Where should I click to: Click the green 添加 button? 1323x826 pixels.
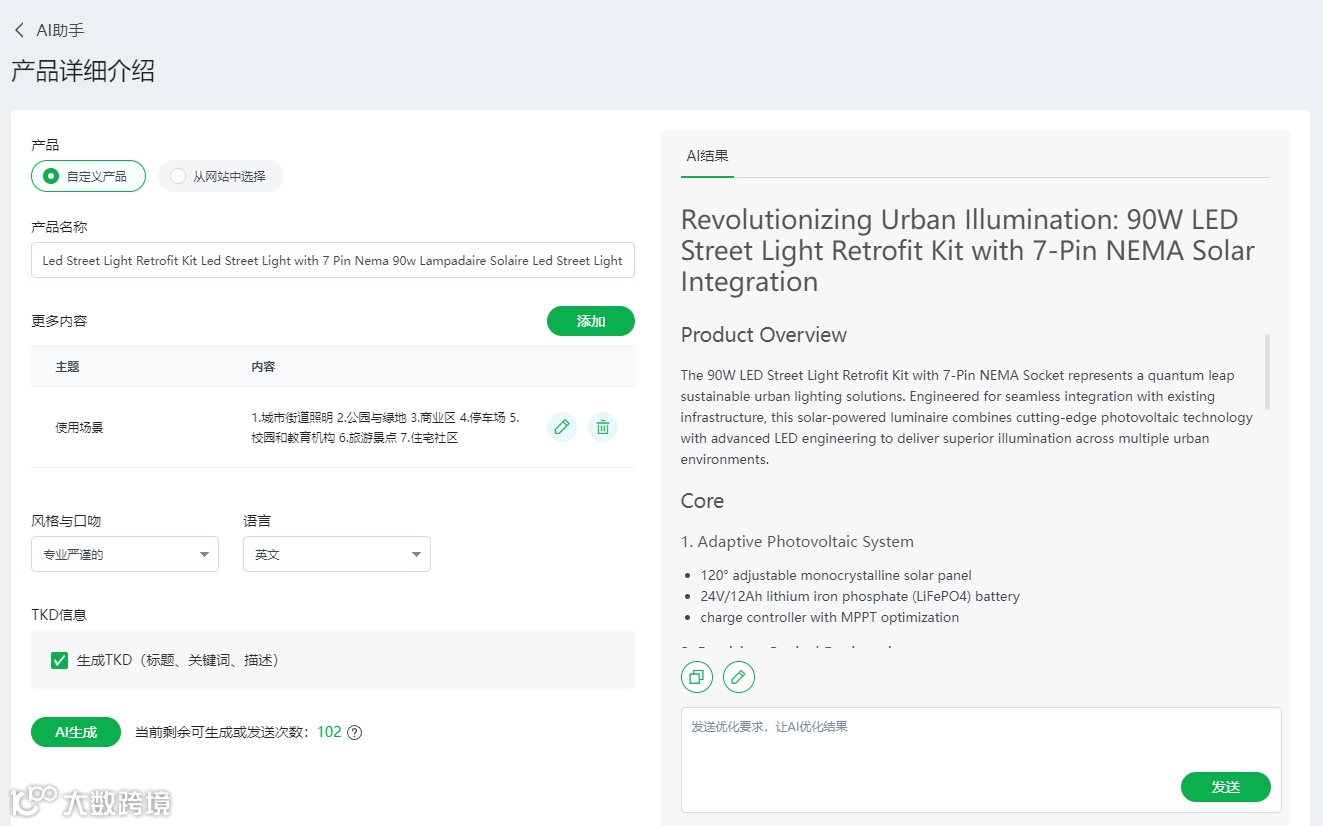point(590,321)
